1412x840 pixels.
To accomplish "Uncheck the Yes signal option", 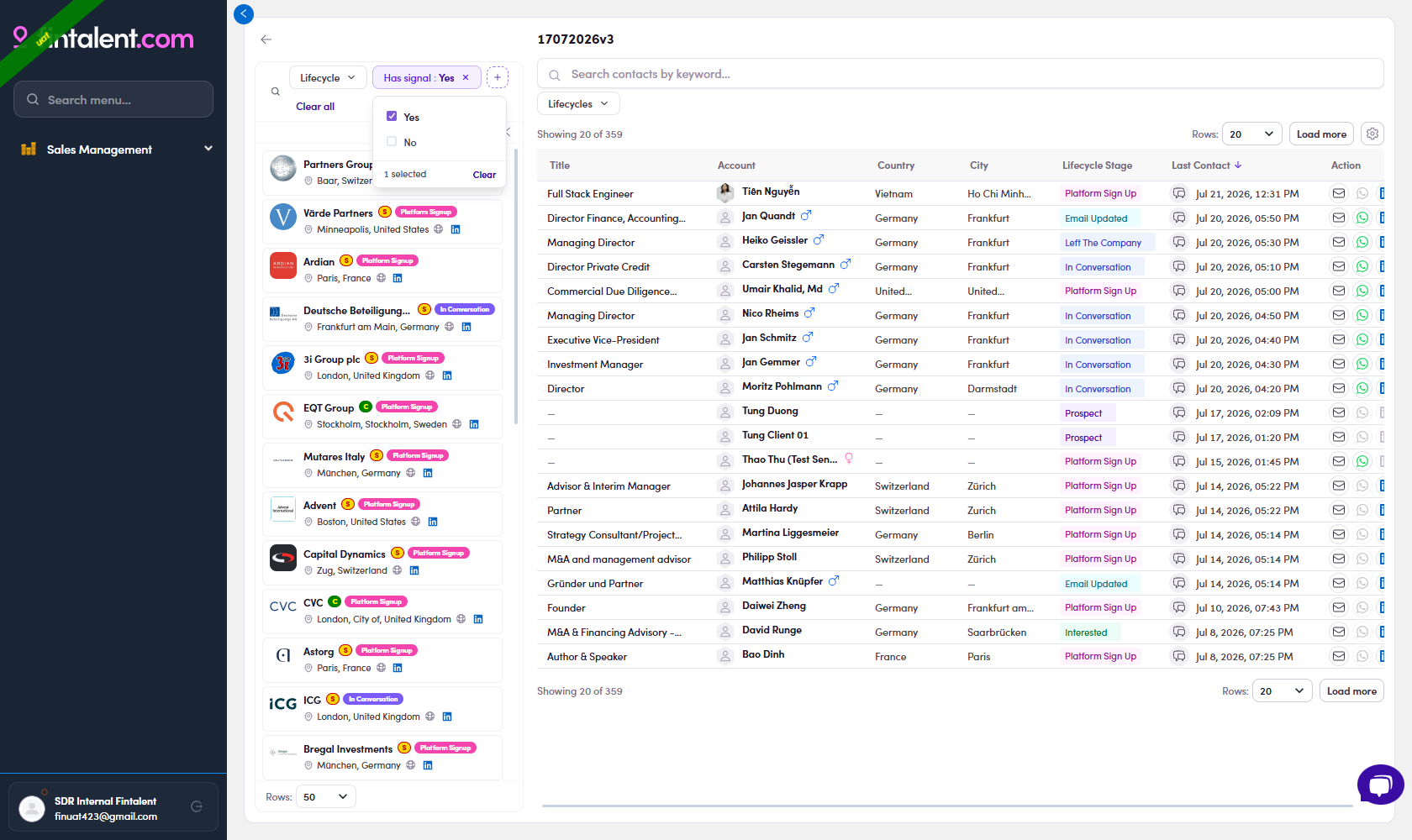I will (392, 117).
